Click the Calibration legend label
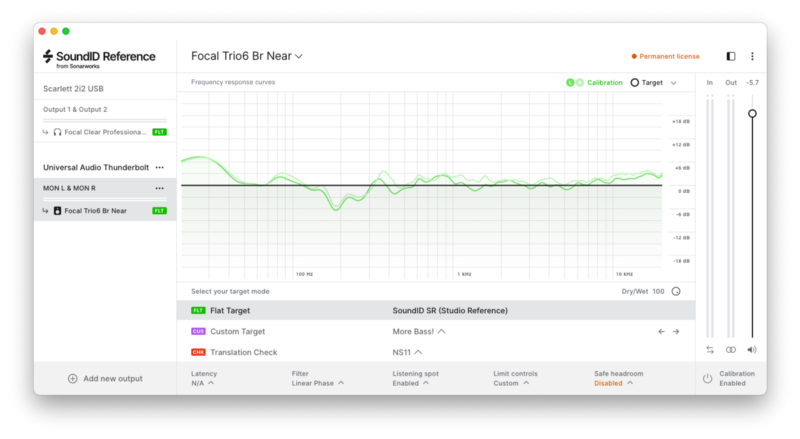Viewport: 800px width, 439px height. (x=605, y=83)
